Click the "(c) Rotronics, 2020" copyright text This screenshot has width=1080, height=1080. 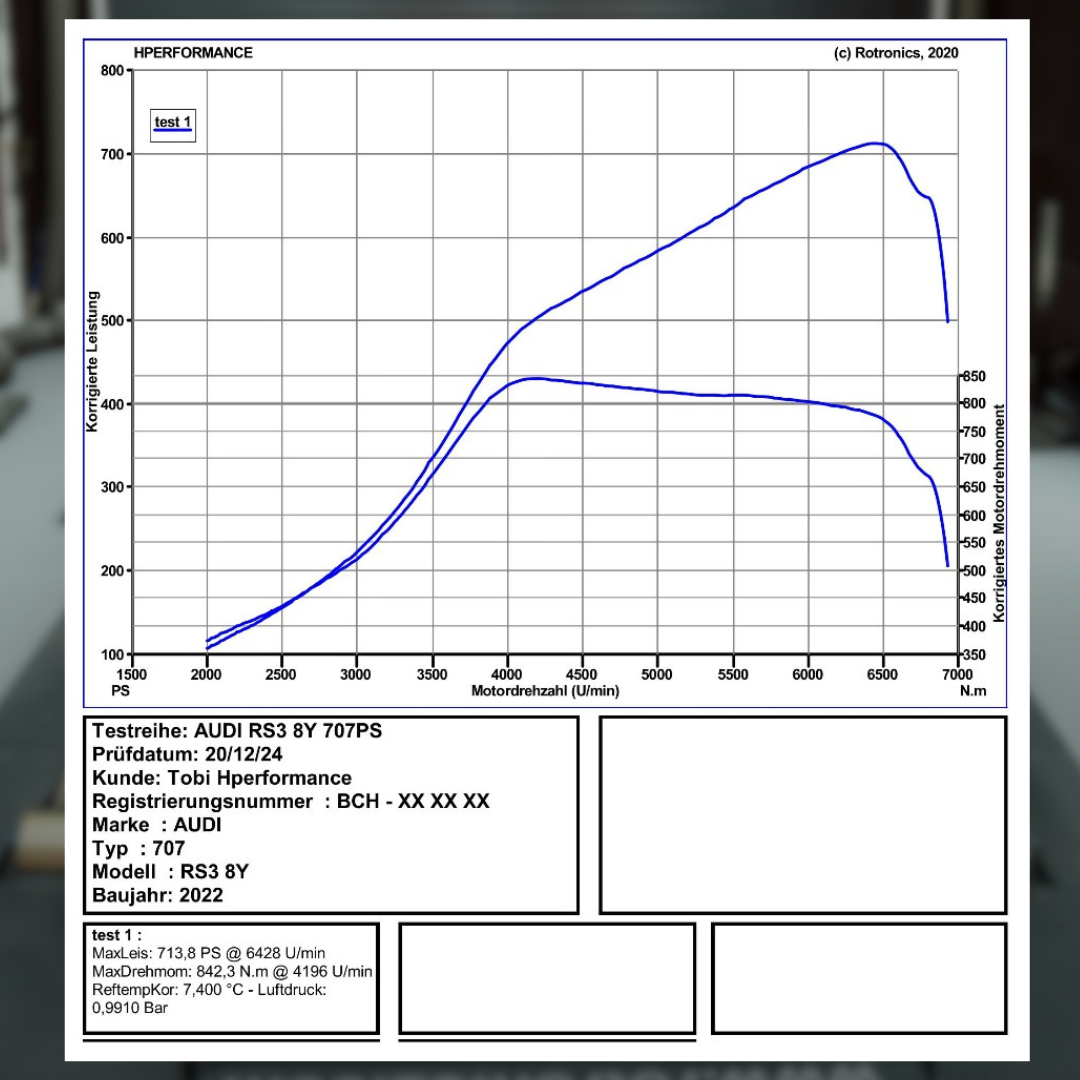tap(895, 53)
